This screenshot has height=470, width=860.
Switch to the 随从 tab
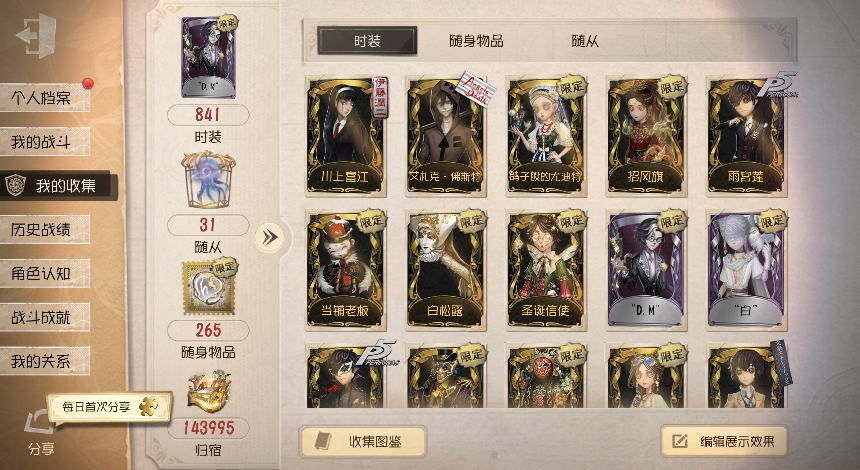[585, 41]
